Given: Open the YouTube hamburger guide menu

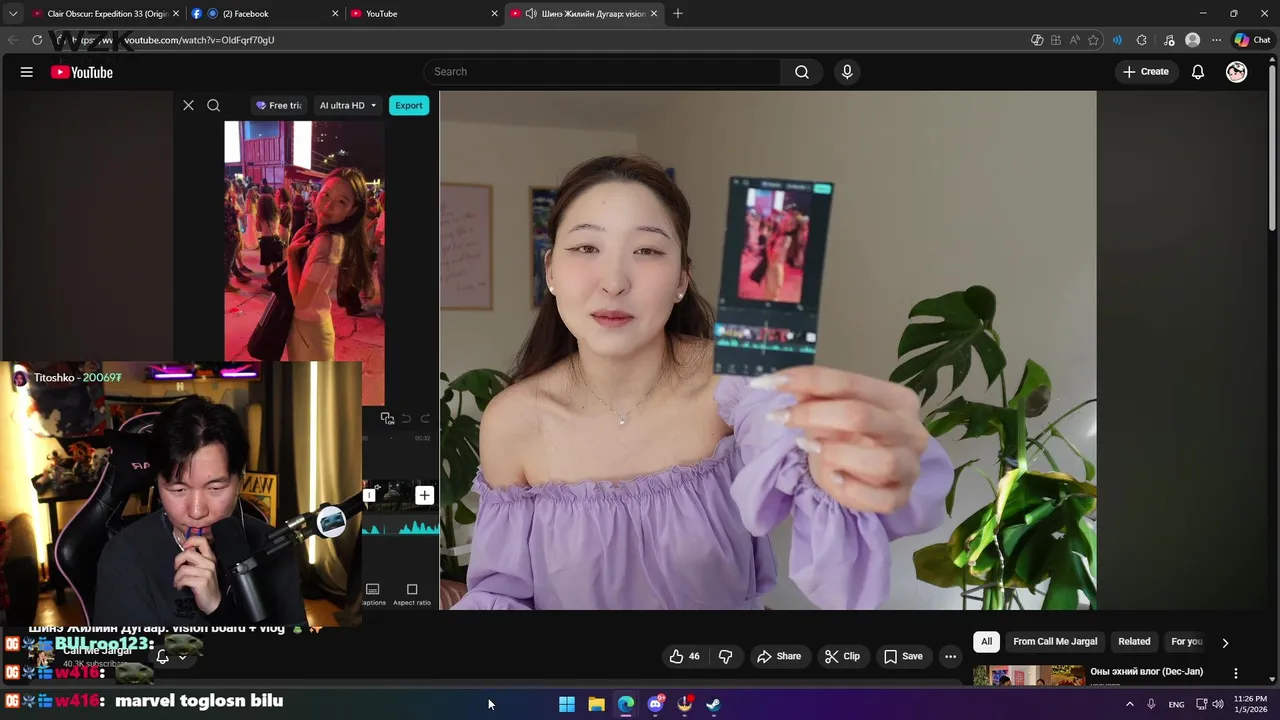Looking at the screenshot, I should [27, 72].
